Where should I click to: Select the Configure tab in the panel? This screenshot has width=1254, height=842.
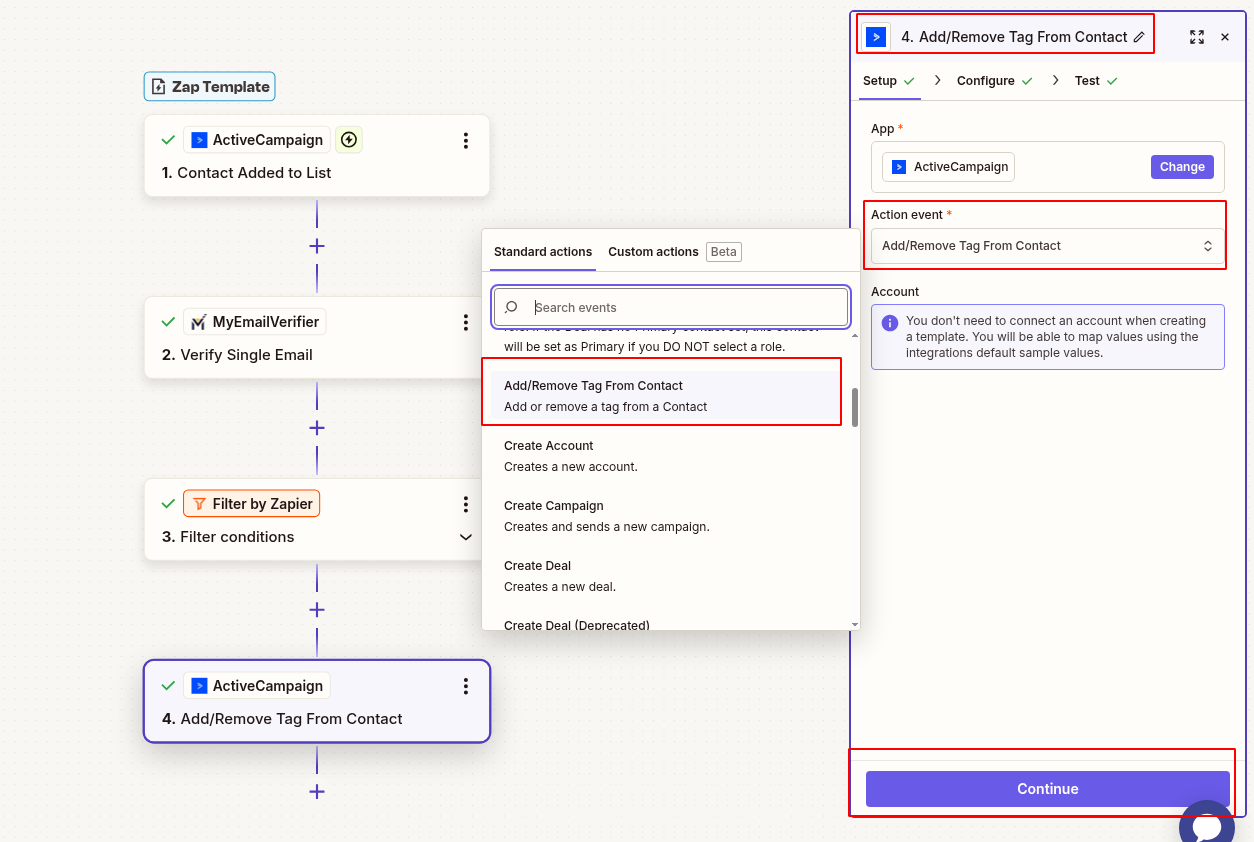point(986,80)
